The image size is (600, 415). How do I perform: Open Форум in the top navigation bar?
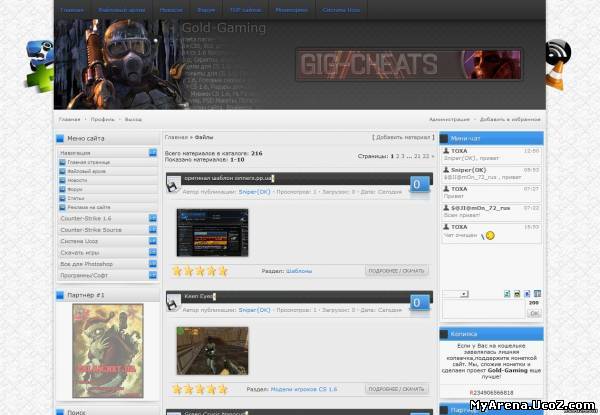pyautogui.click(x=206, y=10)
